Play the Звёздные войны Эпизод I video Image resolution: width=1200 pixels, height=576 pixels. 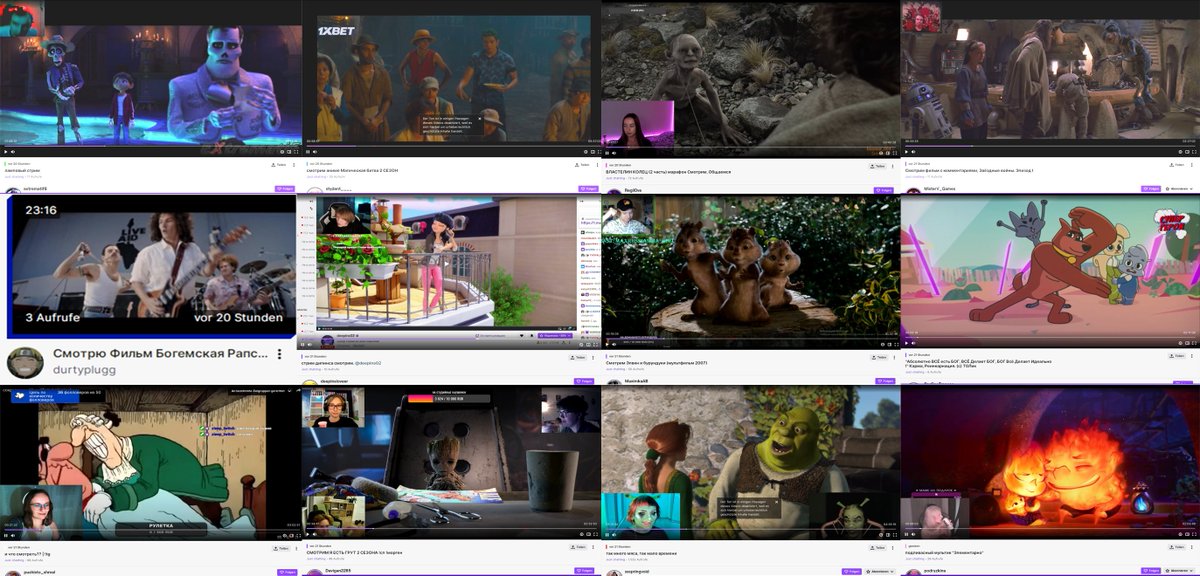click(906, 151)
